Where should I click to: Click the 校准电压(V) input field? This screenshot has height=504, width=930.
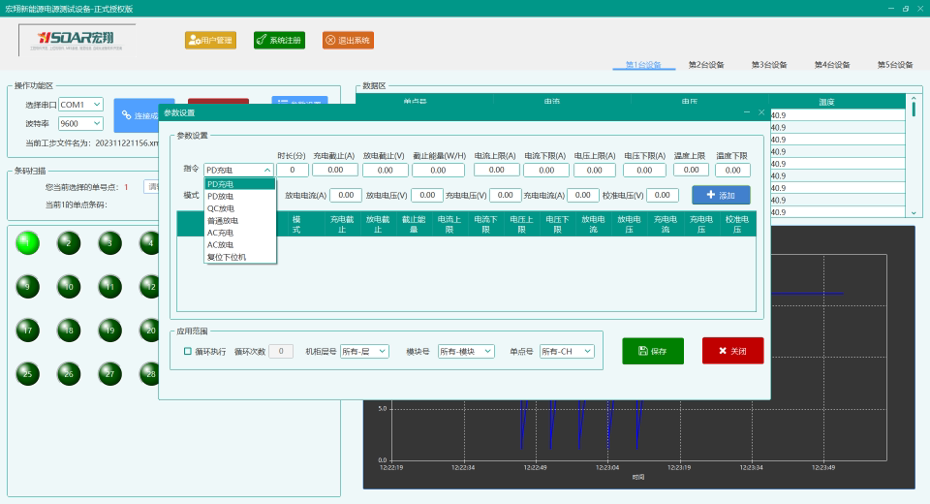tap(662, 195)
